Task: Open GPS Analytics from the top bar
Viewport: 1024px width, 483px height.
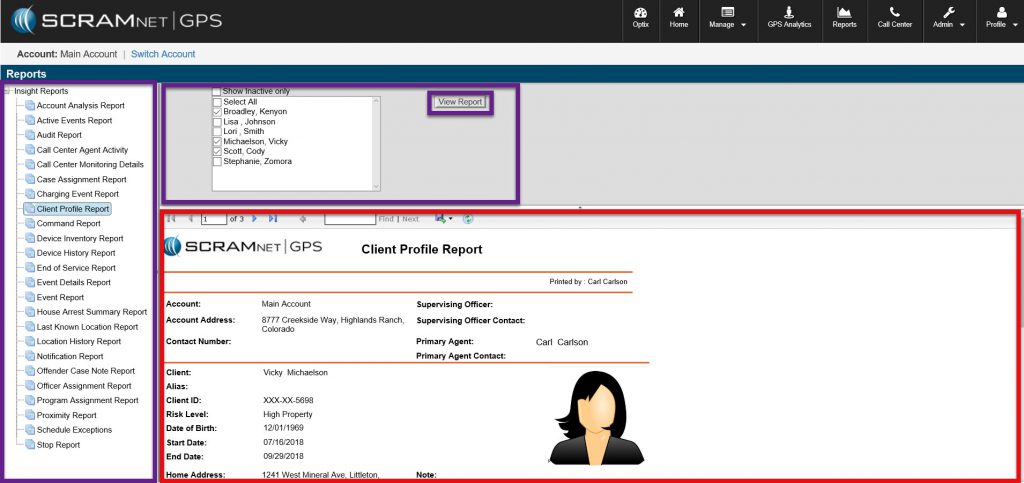Action: 789,17
